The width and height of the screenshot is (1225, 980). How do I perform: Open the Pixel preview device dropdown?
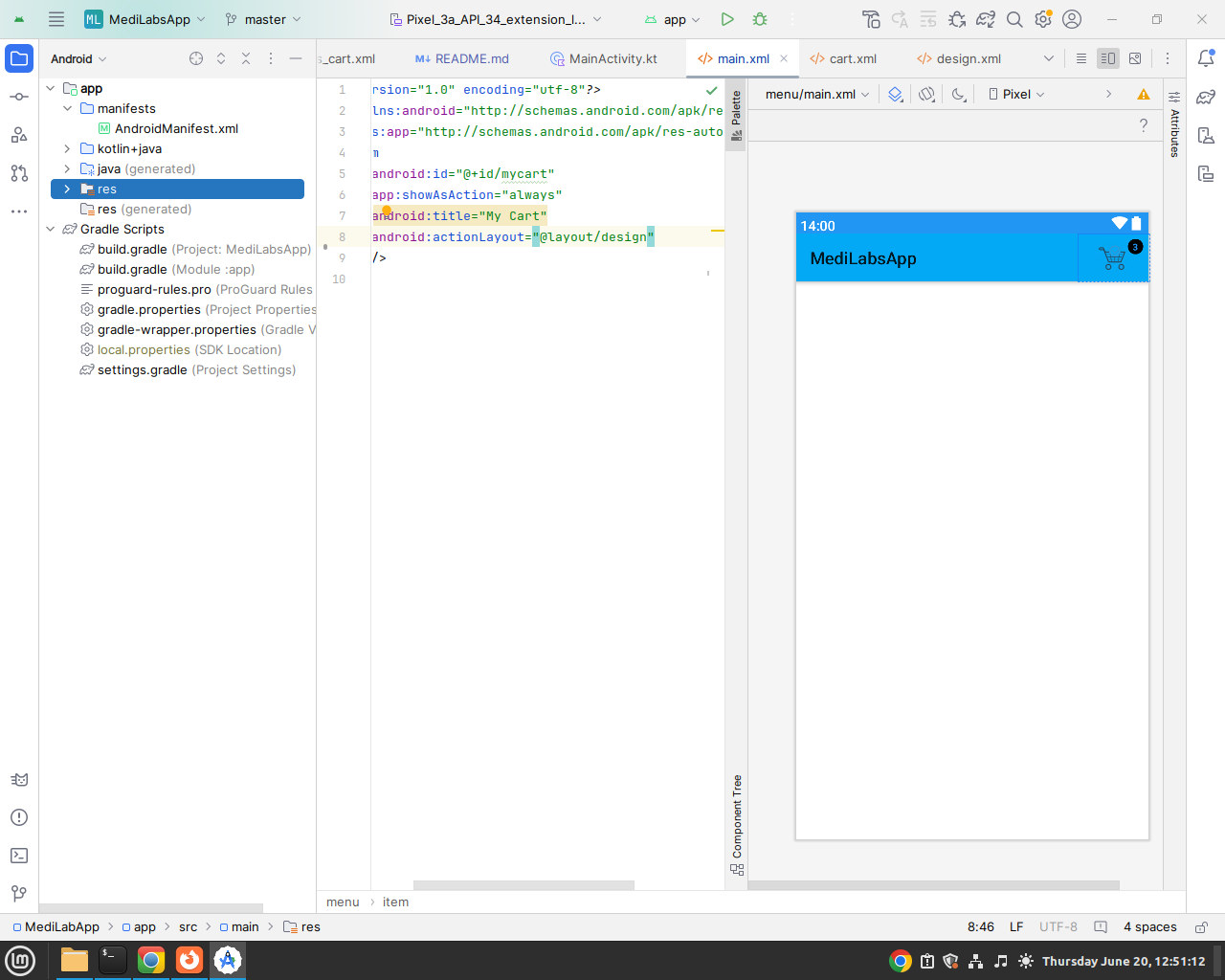pos(1016,94)
